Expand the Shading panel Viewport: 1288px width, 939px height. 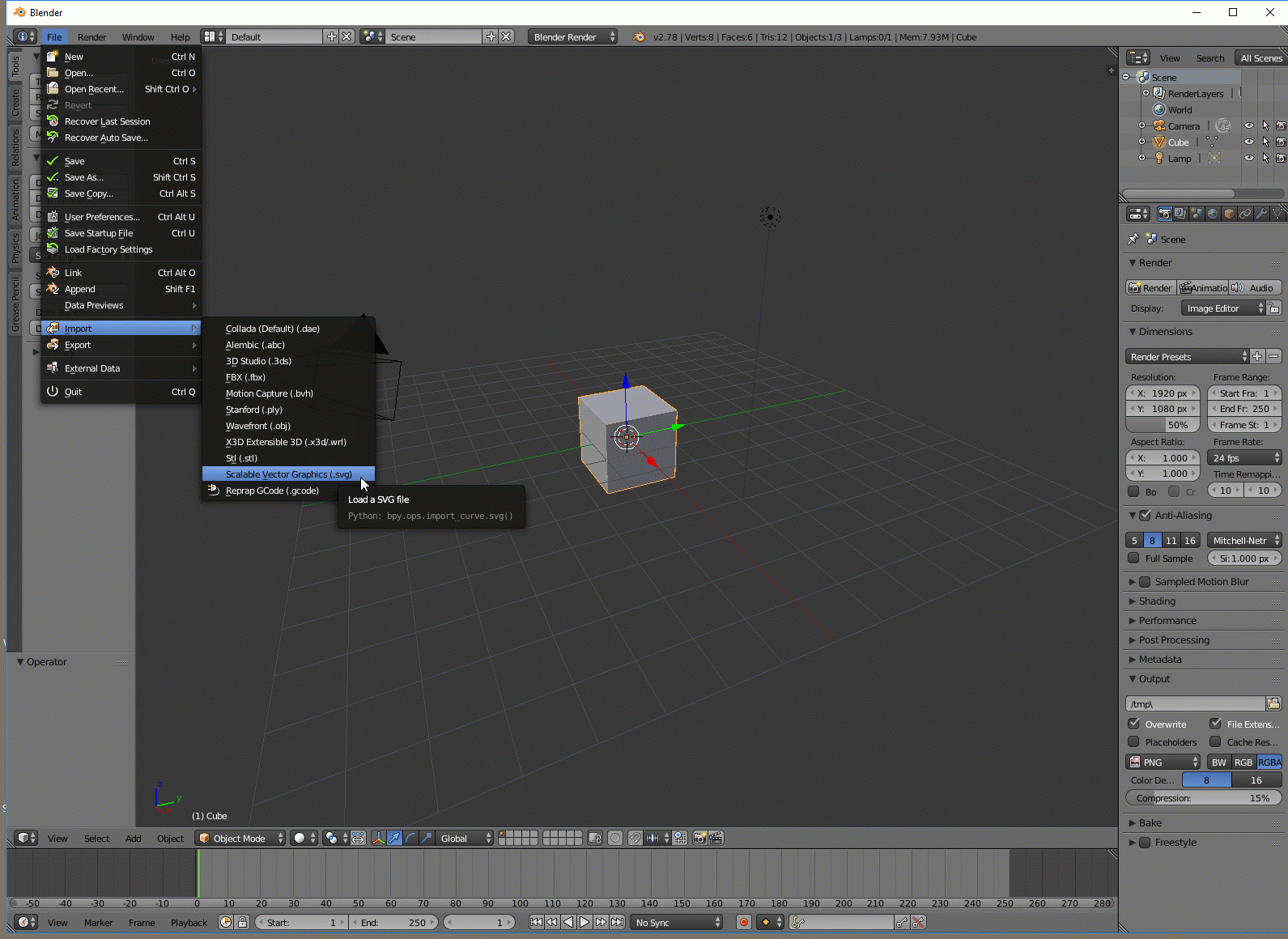1157,601
